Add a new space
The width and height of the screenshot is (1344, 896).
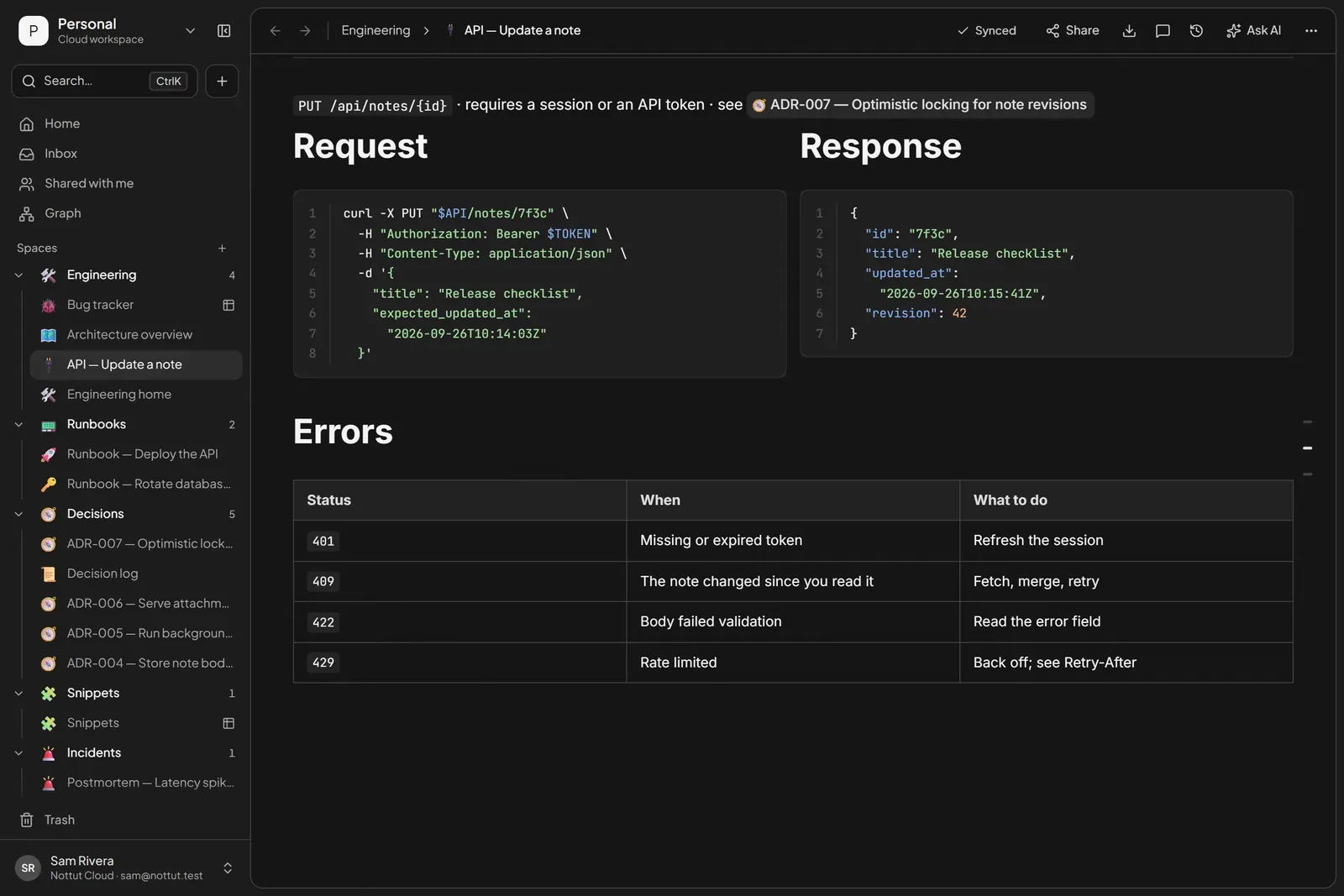(x=222, y=249)
